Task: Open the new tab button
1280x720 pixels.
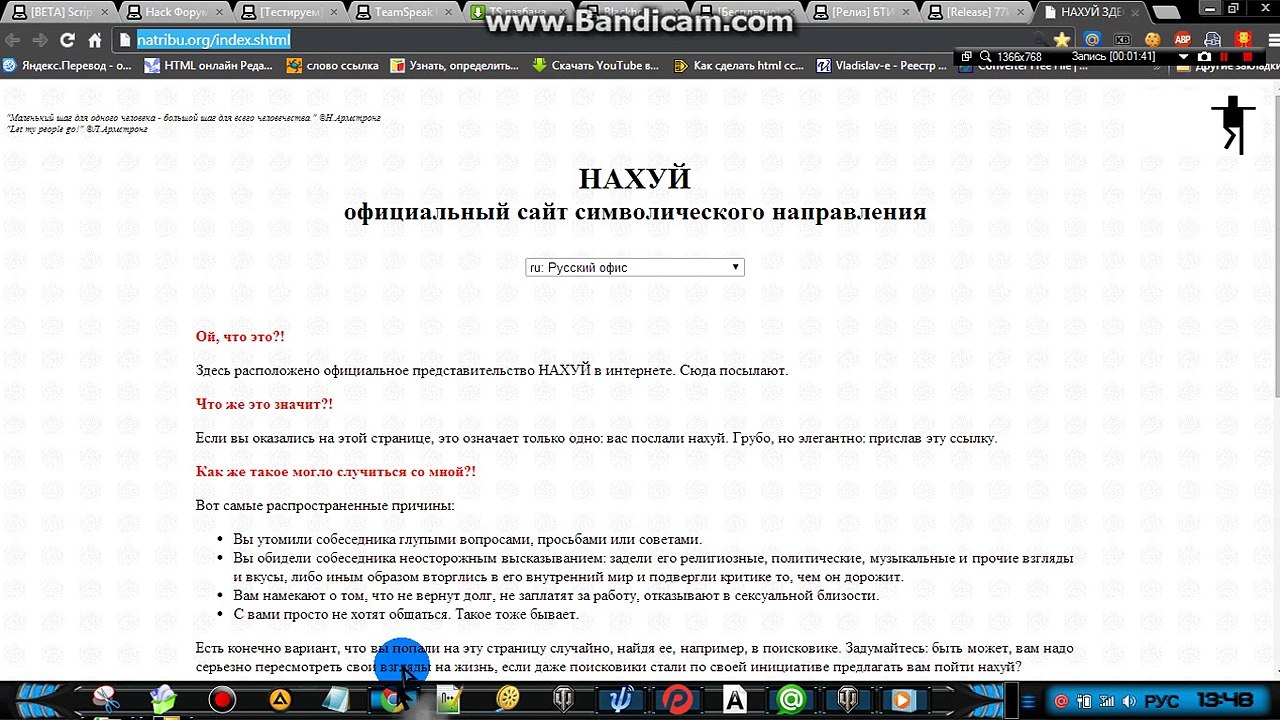Action: (1166, 13)
